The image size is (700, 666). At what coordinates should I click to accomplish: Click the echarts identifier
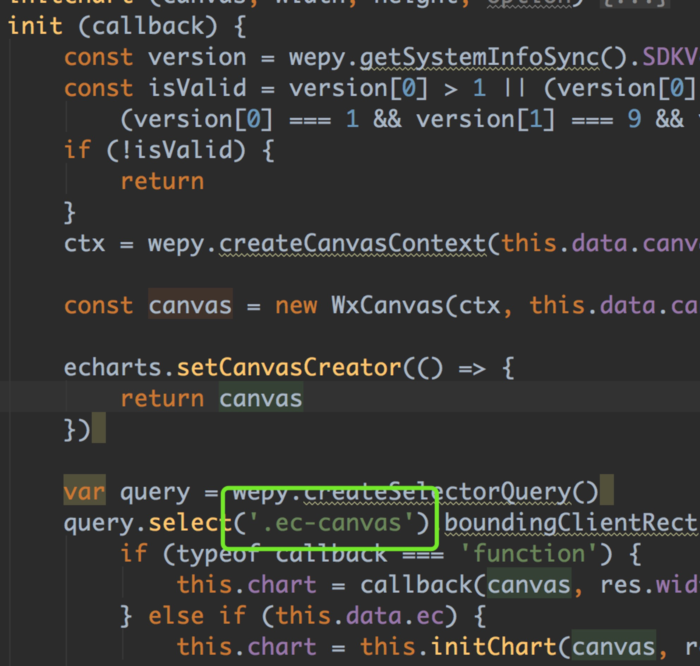112,367
